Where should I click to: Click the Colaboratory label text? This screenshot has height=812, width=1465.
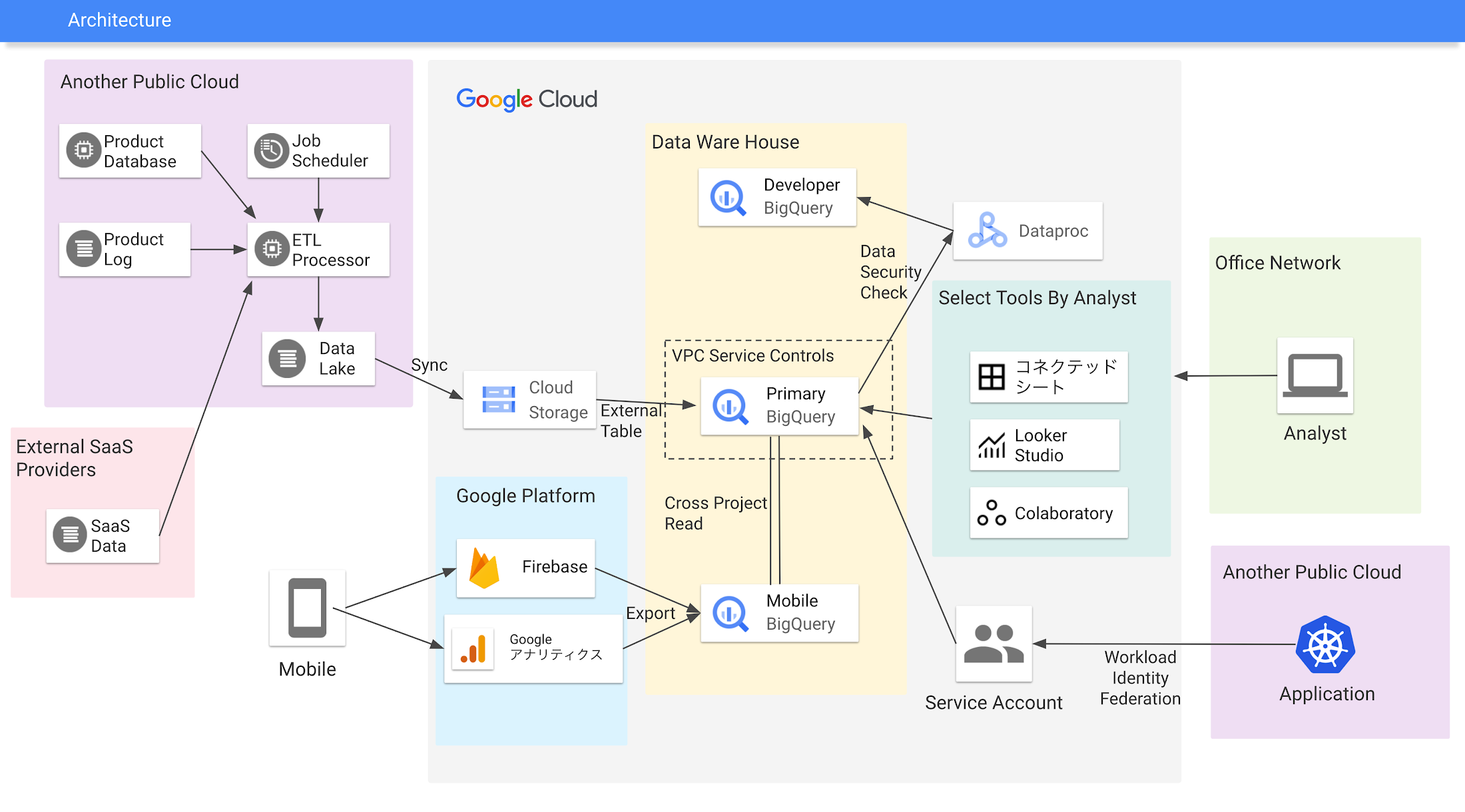1063,513
